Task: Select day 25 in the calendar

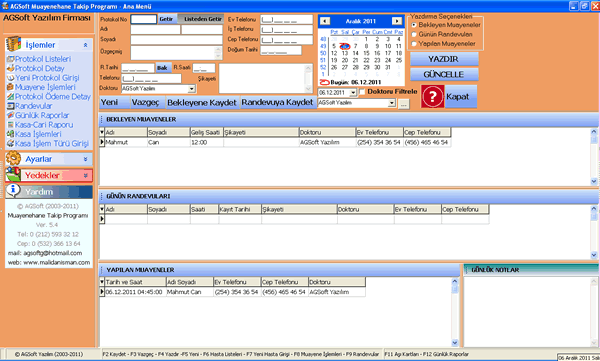Action: pos(399,60)
